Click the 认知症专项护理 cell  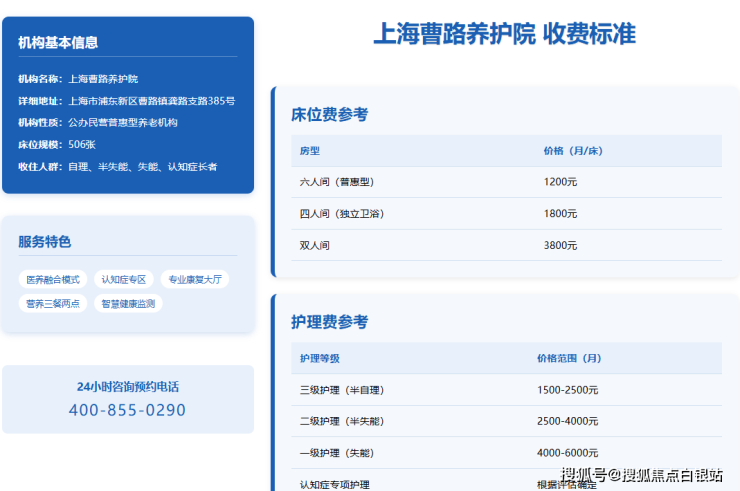point(335,485)
